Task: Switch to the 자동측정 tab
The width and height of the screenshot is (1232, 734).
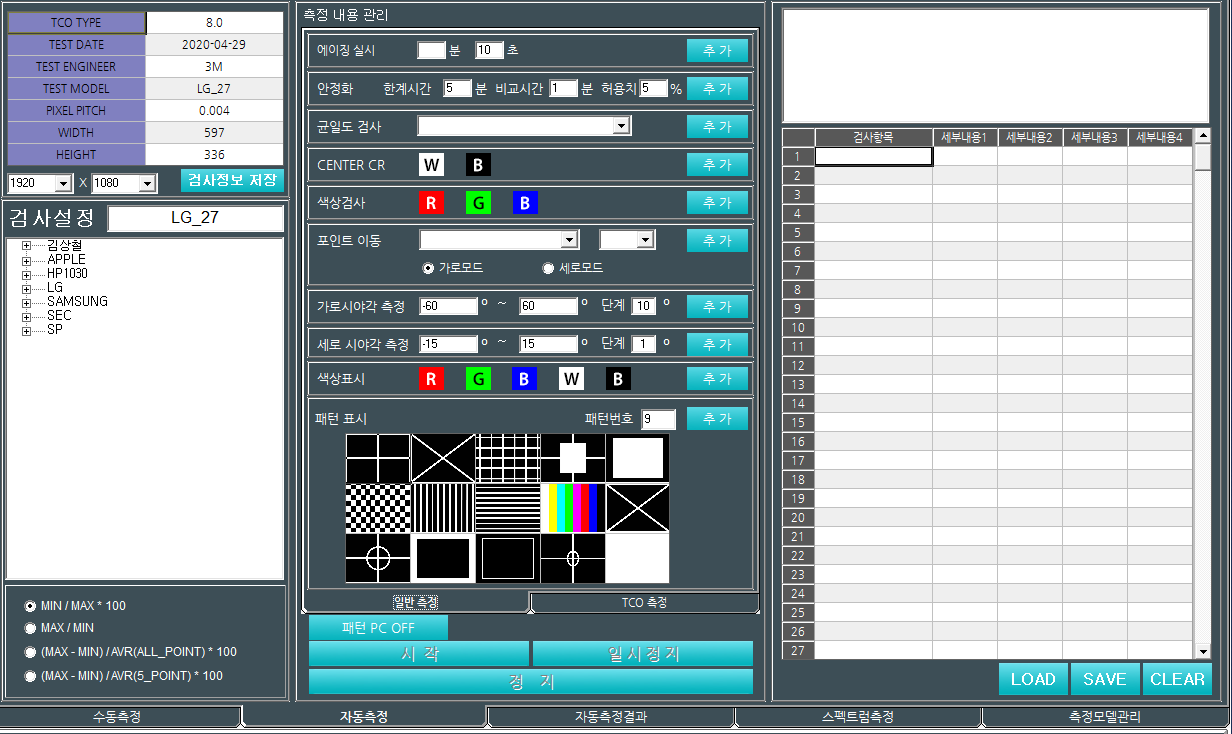Action: [364, 717]
